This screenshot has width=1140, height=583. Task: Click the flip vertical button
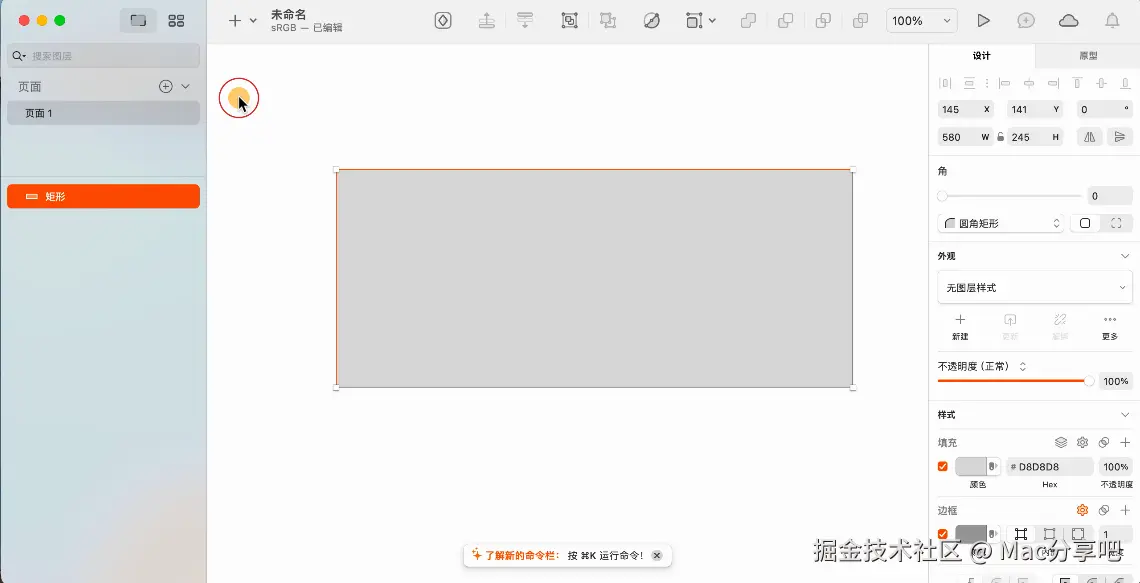(x=1120, y=137)
